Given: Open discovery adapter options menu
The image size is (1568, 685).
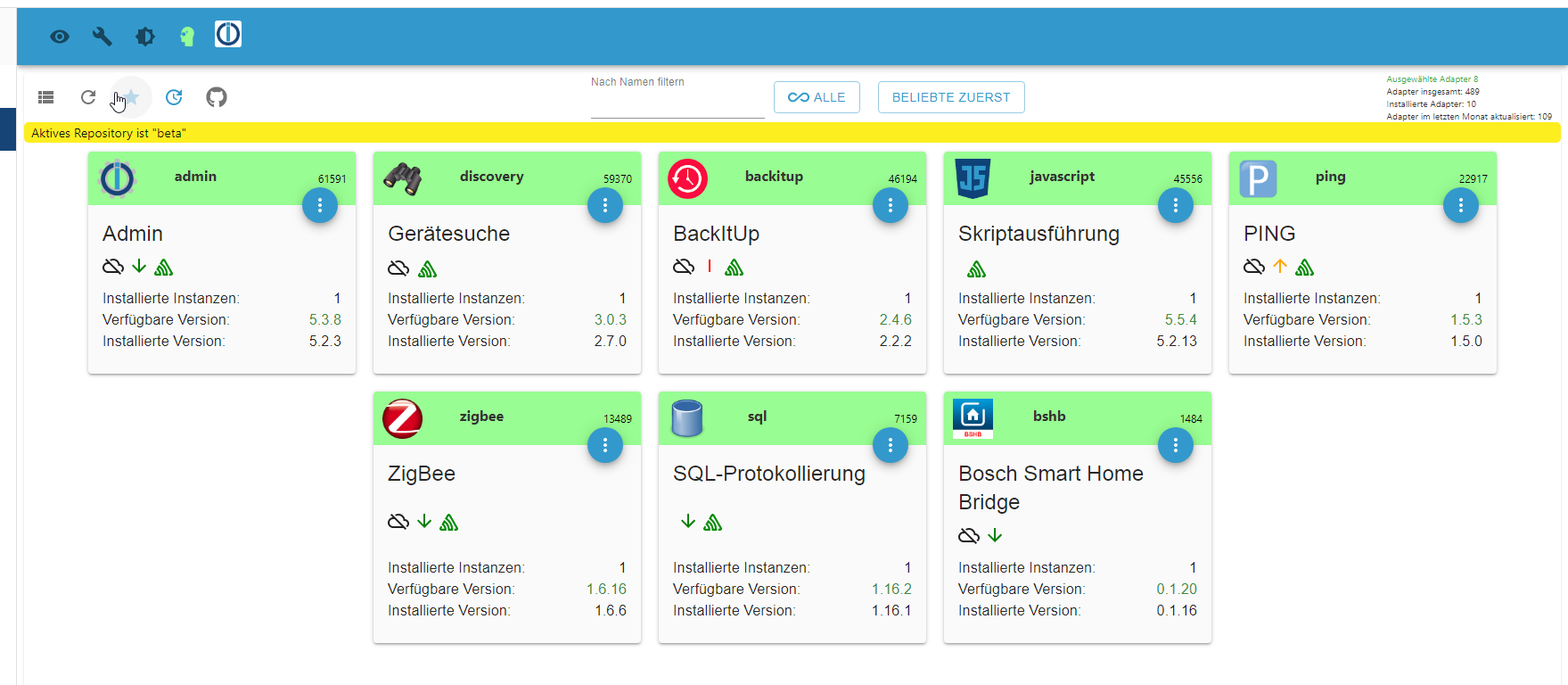Looking at the screenshot, I should click(x=605, y=205).
